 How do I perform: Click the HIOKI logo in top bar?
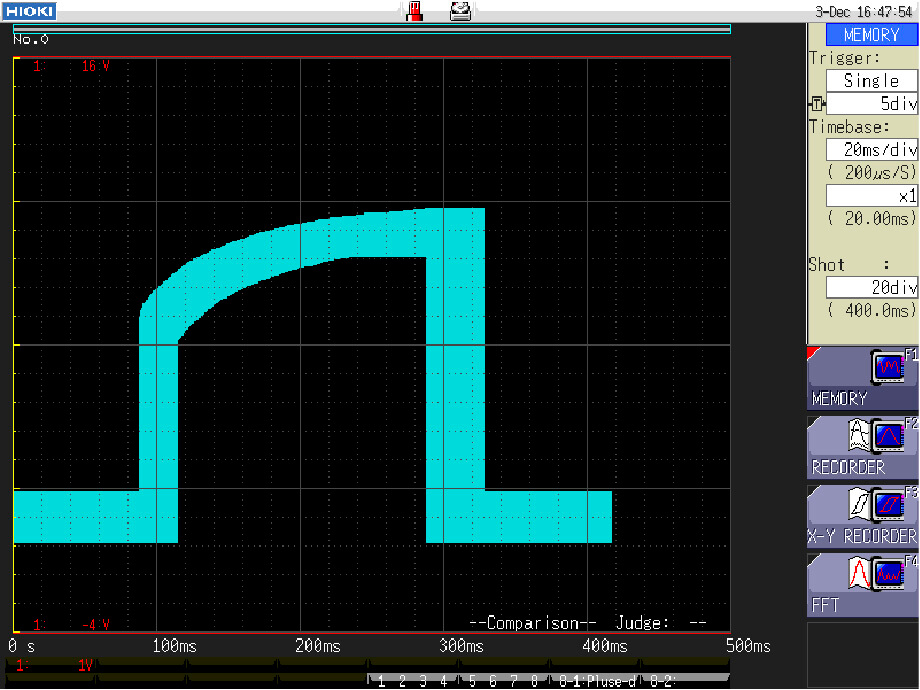click(x=28, y=11)
